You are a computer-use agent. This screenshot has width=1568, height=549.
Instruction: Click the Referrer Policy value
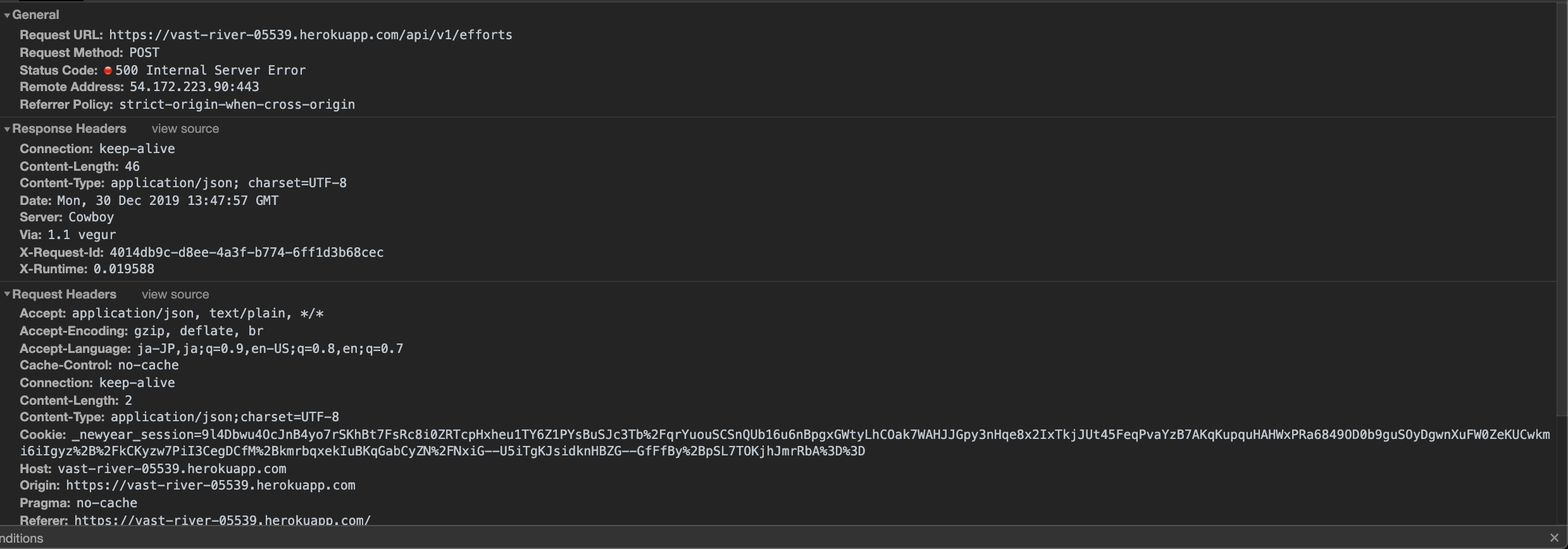click(x=237, y=105)
